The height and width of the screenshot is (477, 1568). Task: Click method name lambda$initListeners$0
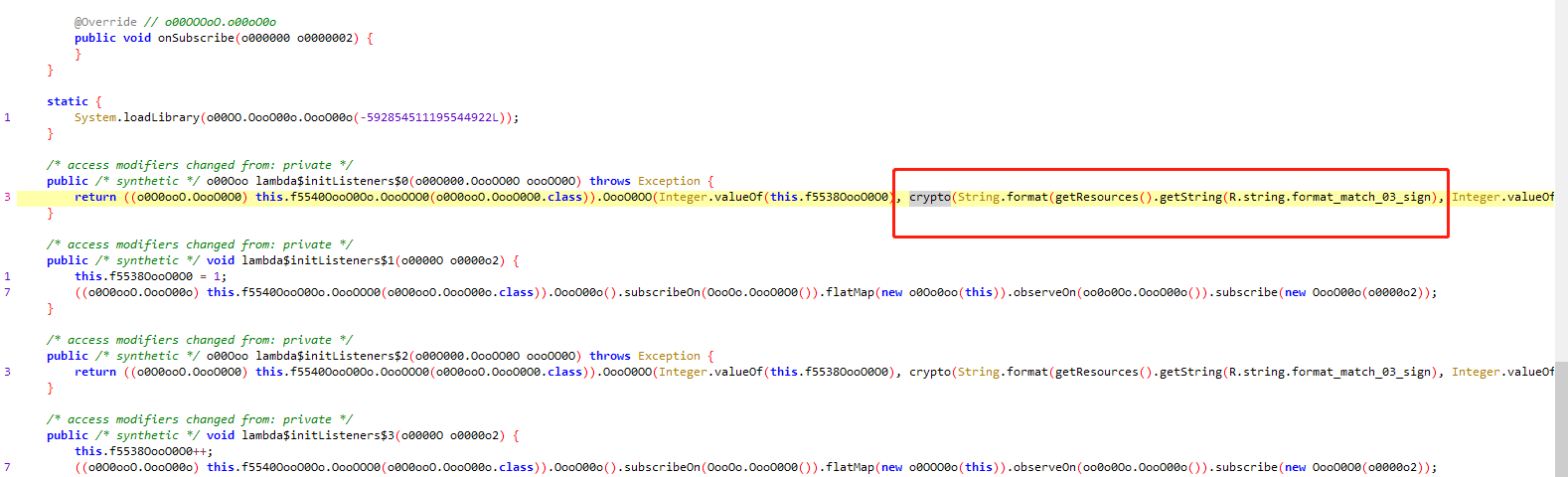tap(331, 181)
